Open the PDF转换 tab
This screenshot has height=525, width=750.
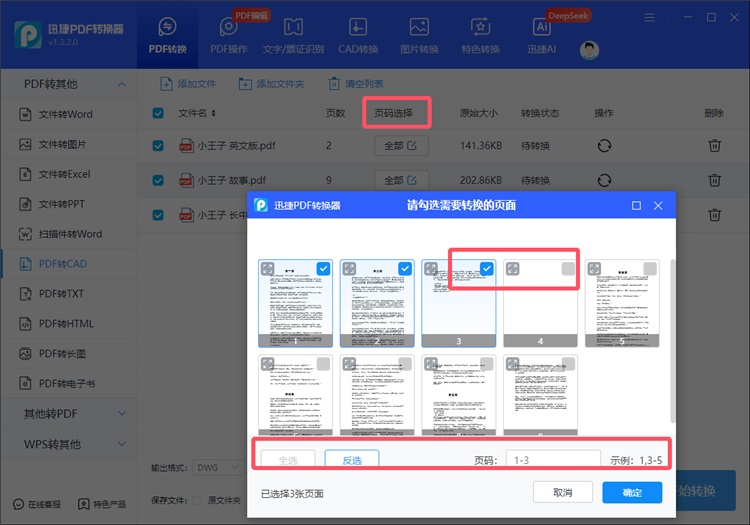pyautogui.click(x=167, y=35)
